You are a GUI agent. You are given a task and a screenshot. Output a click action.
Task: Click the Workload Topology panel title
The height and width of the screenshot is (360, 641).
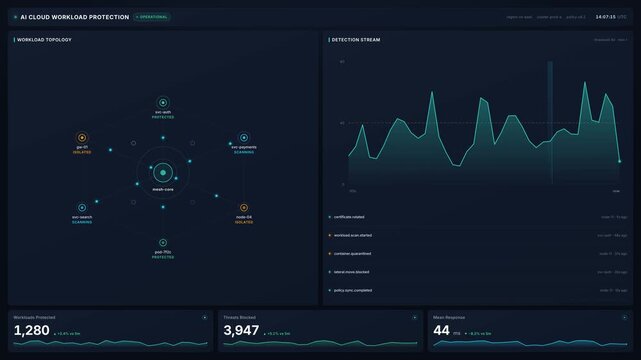44,40
